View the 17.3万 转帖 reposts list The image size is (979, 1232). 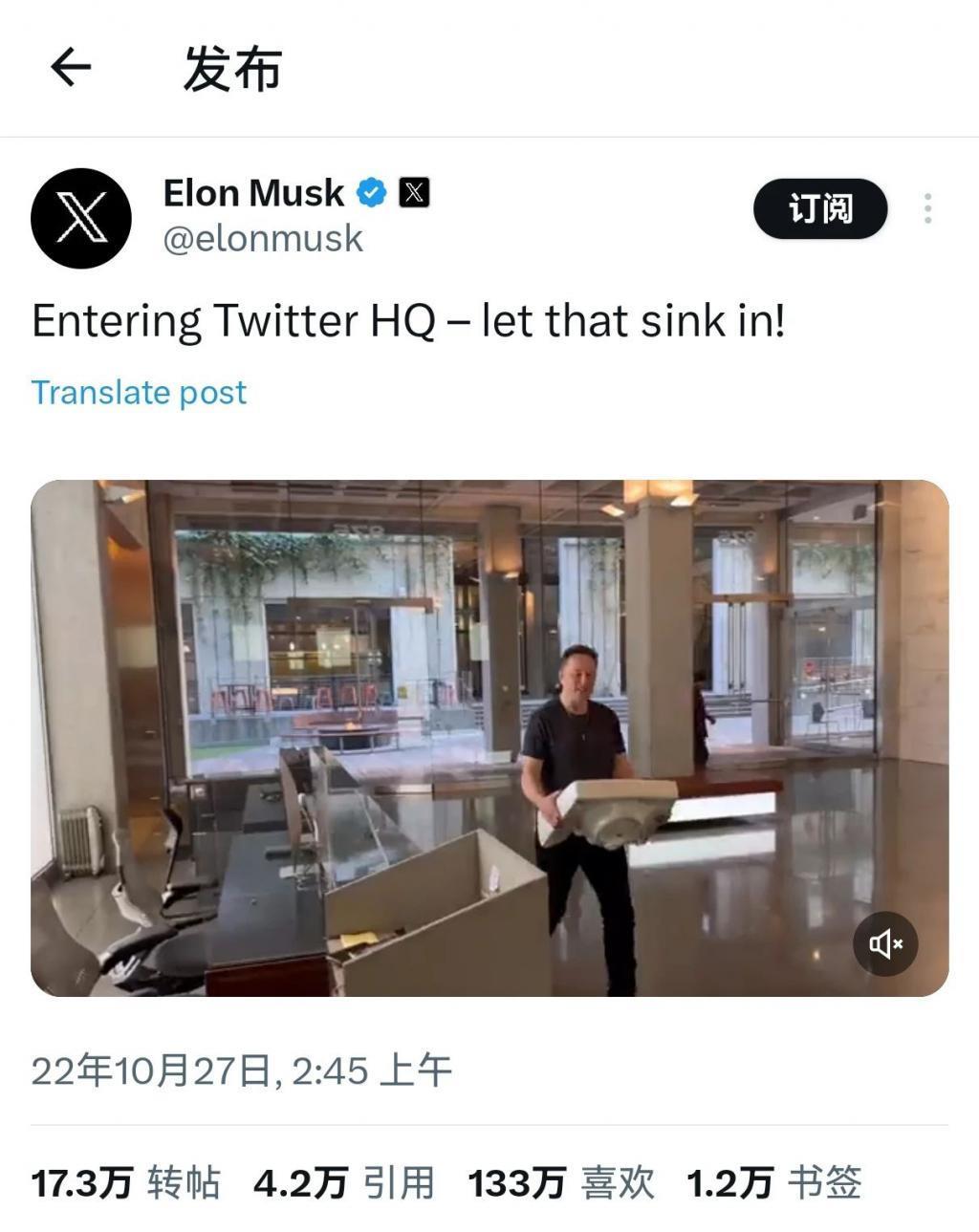point(126,1183)
